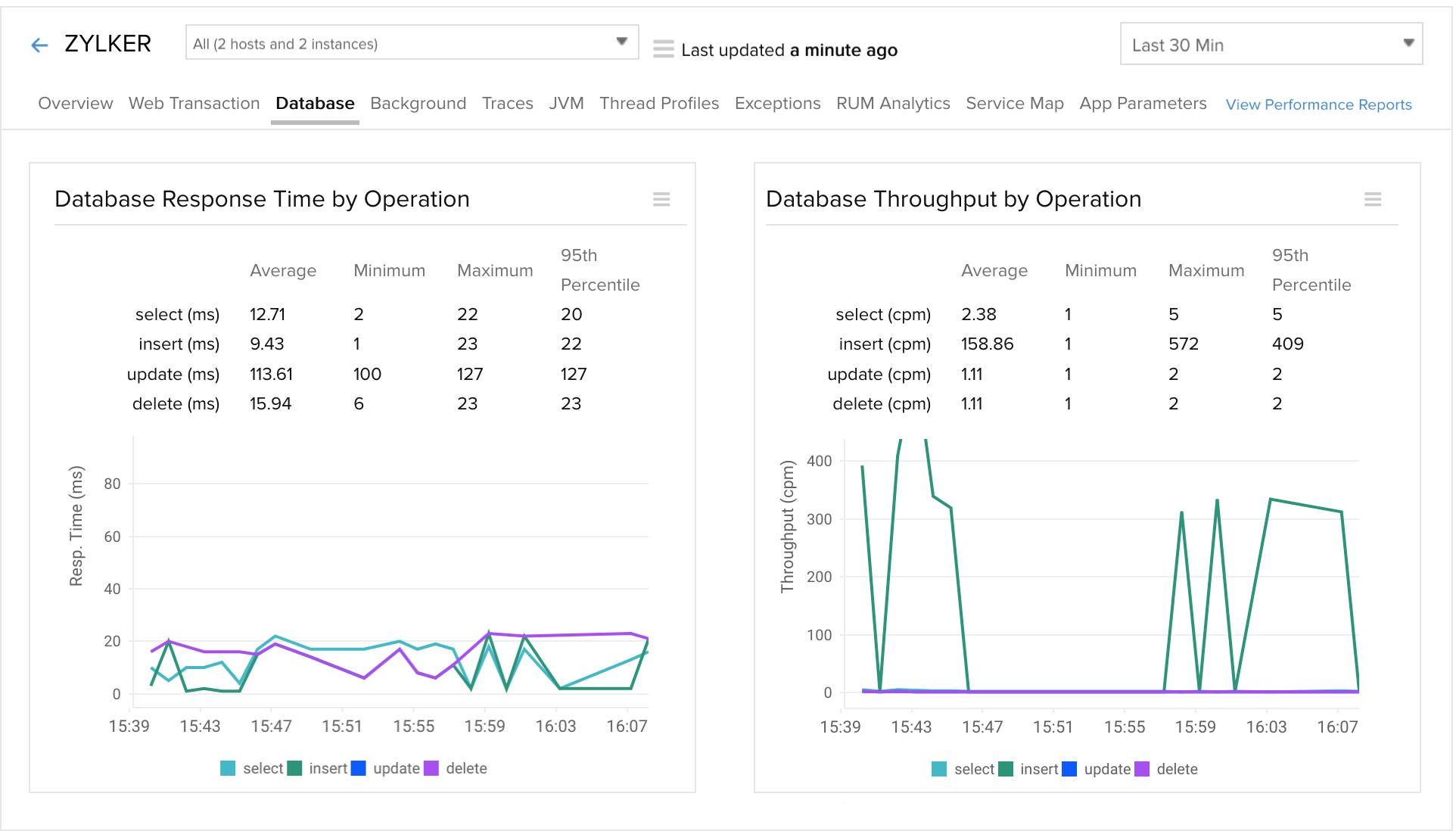Click View Performance Reports link

coord(1319,104)
